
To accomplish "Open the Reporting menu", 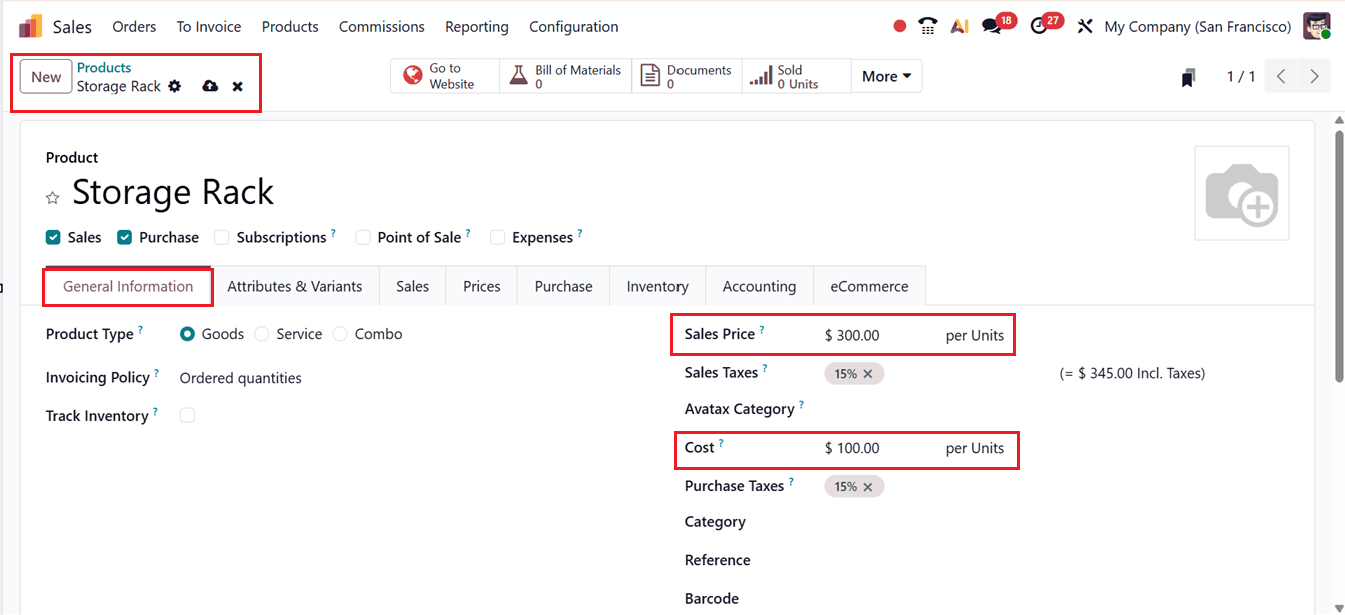I will [476, 26].
